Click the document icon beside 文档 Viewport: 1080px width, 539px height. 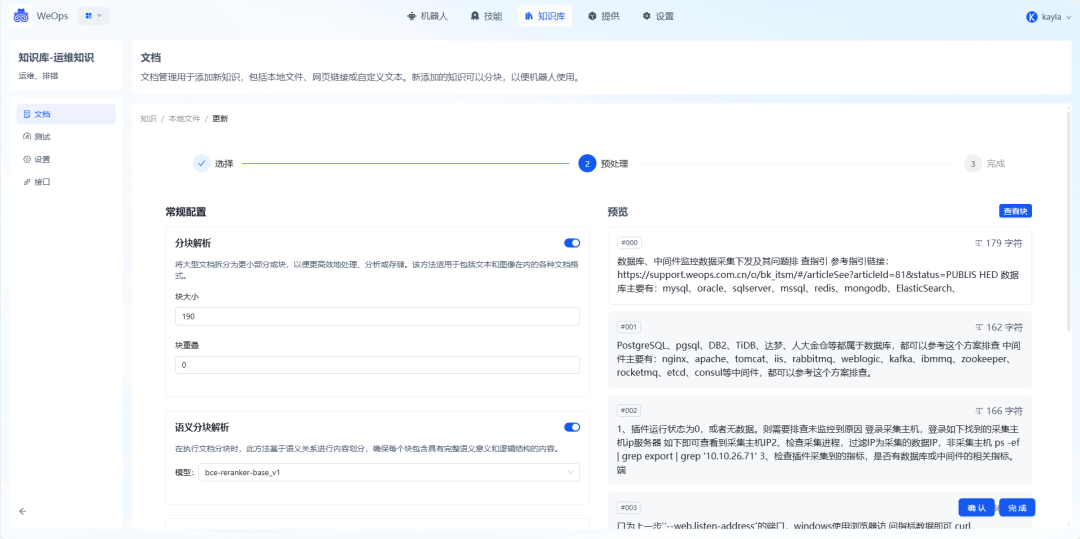[x=27, y=114]
